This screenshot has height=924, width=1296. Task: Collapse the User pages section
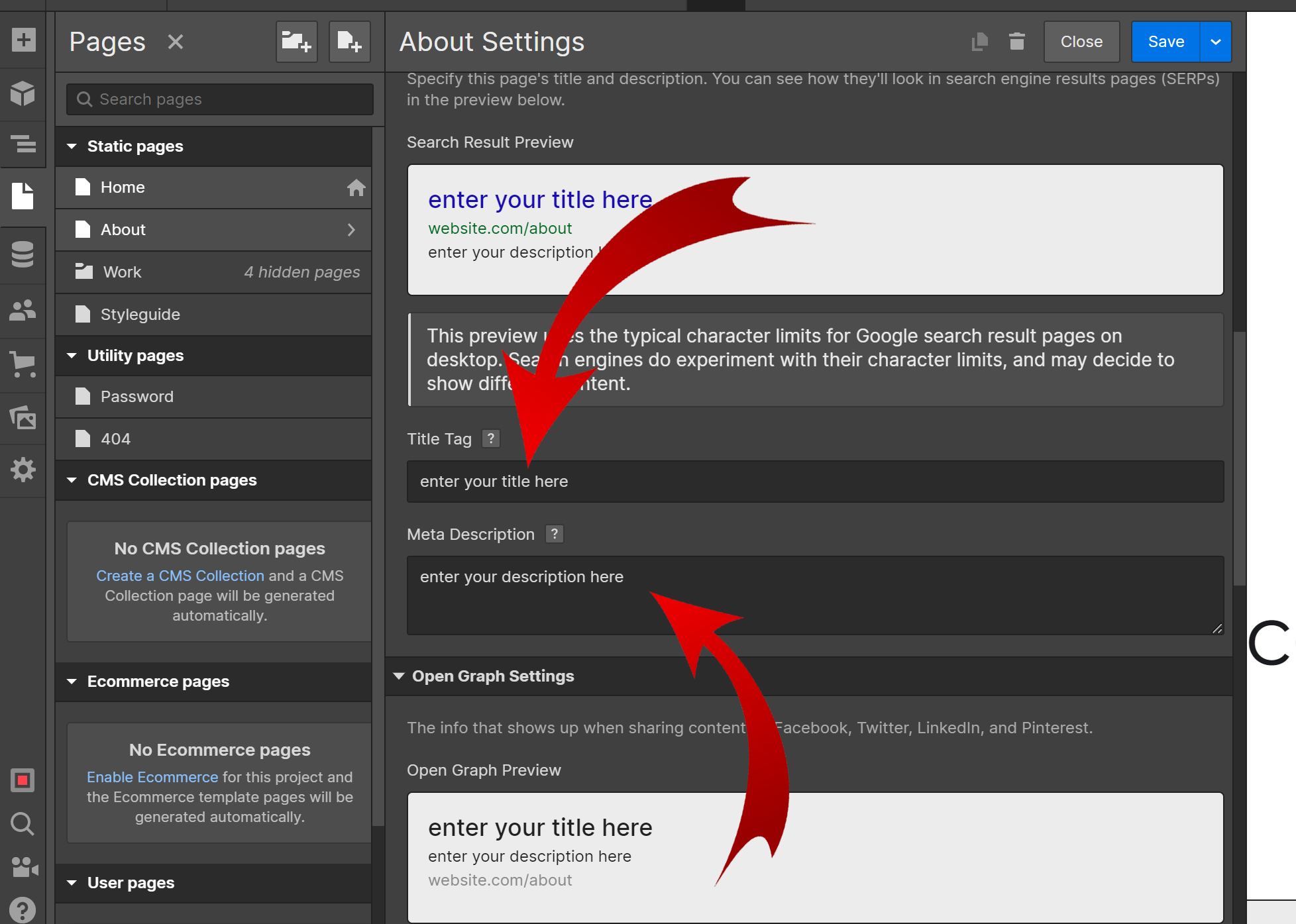click(72, 883)
